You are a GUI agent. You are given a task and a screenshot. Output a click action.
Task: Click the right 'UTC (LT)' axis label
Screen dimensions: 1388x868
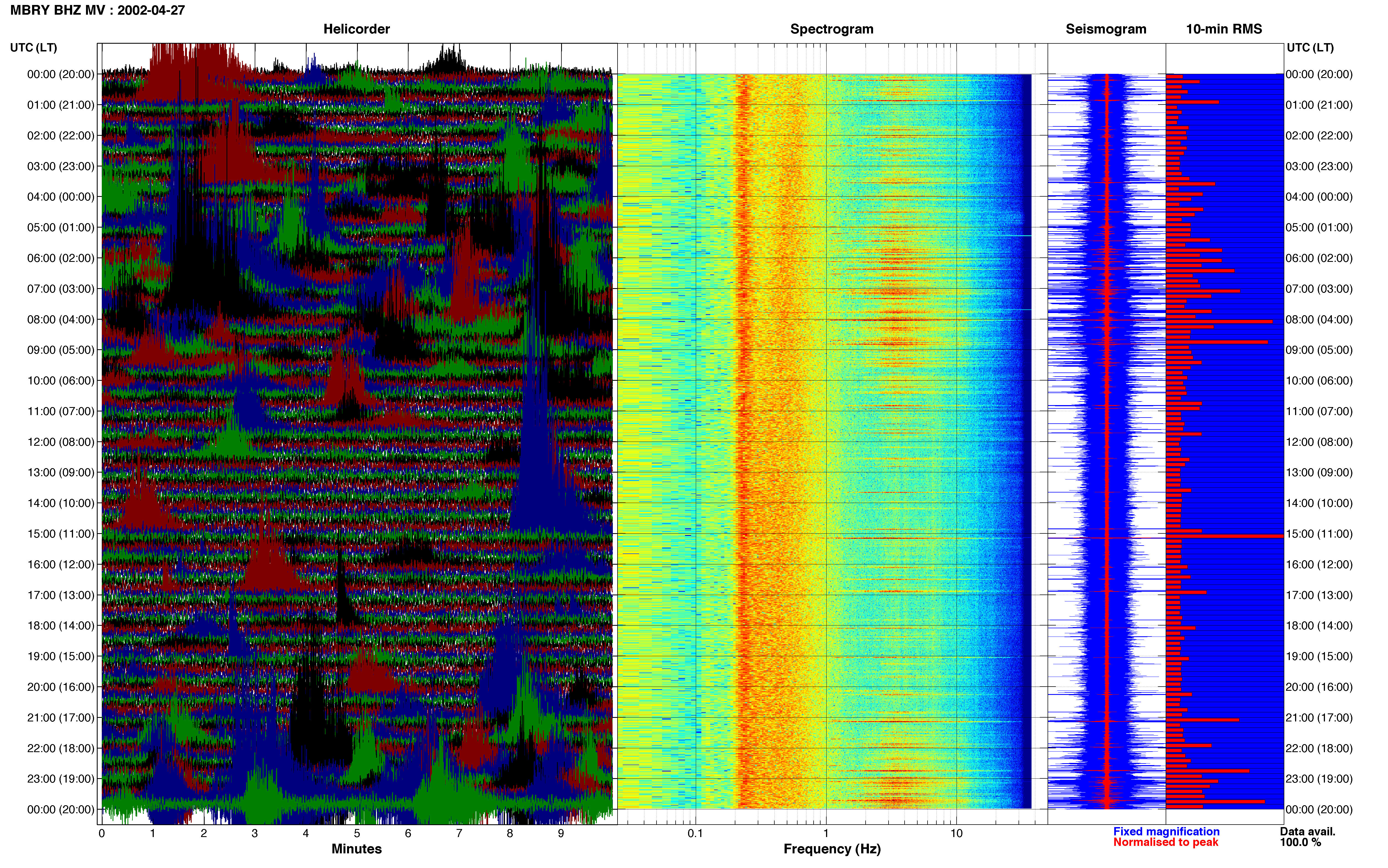click(x=1310, y=48)
